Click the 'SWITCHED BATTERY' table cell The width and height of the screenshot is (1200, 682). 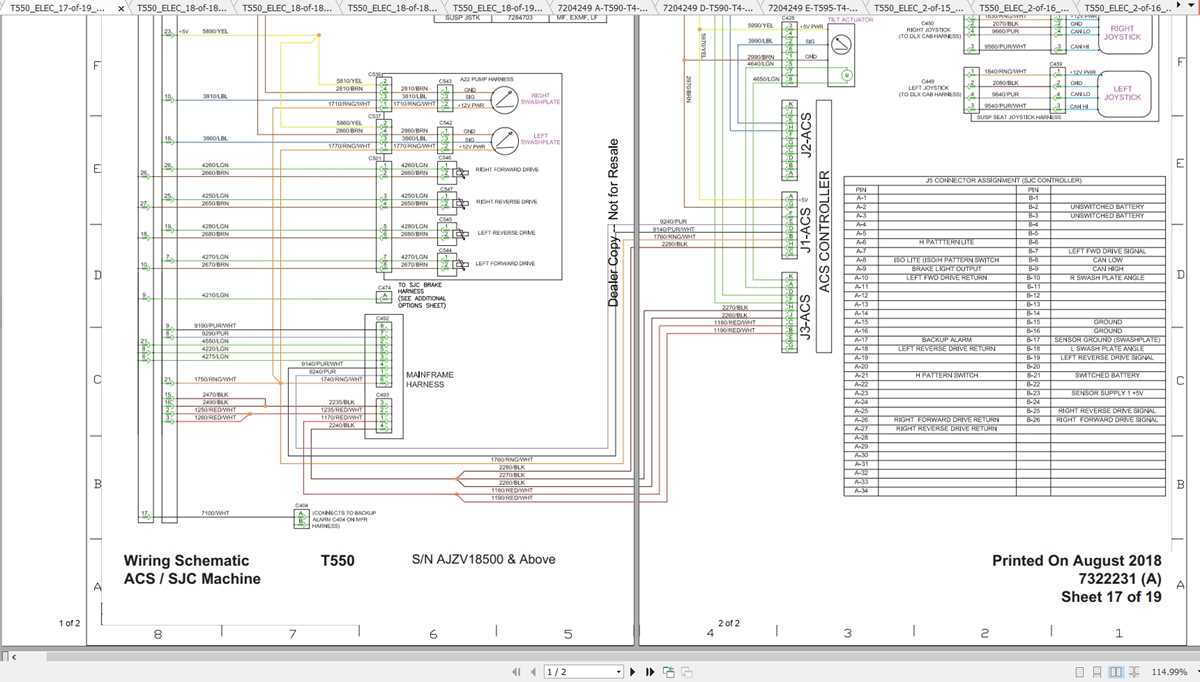1107,375
